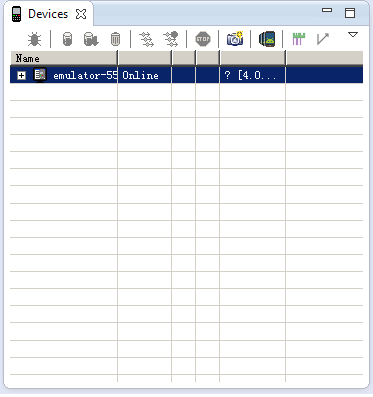This screenshot has width=373, height=397.
Task: Click the Dump HPROF file icon
Action: point(91,39)
